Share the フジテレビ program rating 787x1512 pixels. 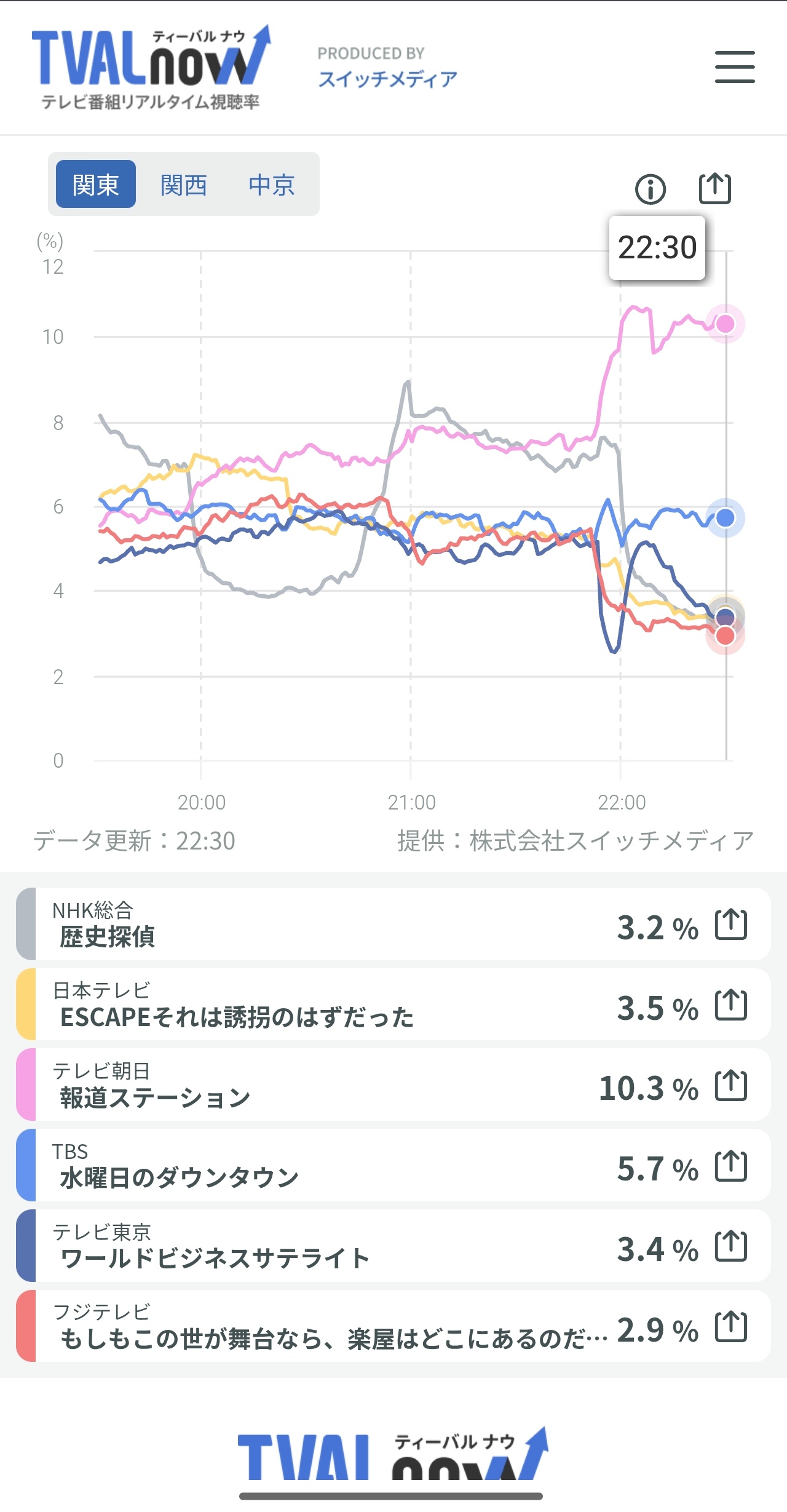click(x=731, y=1327)
